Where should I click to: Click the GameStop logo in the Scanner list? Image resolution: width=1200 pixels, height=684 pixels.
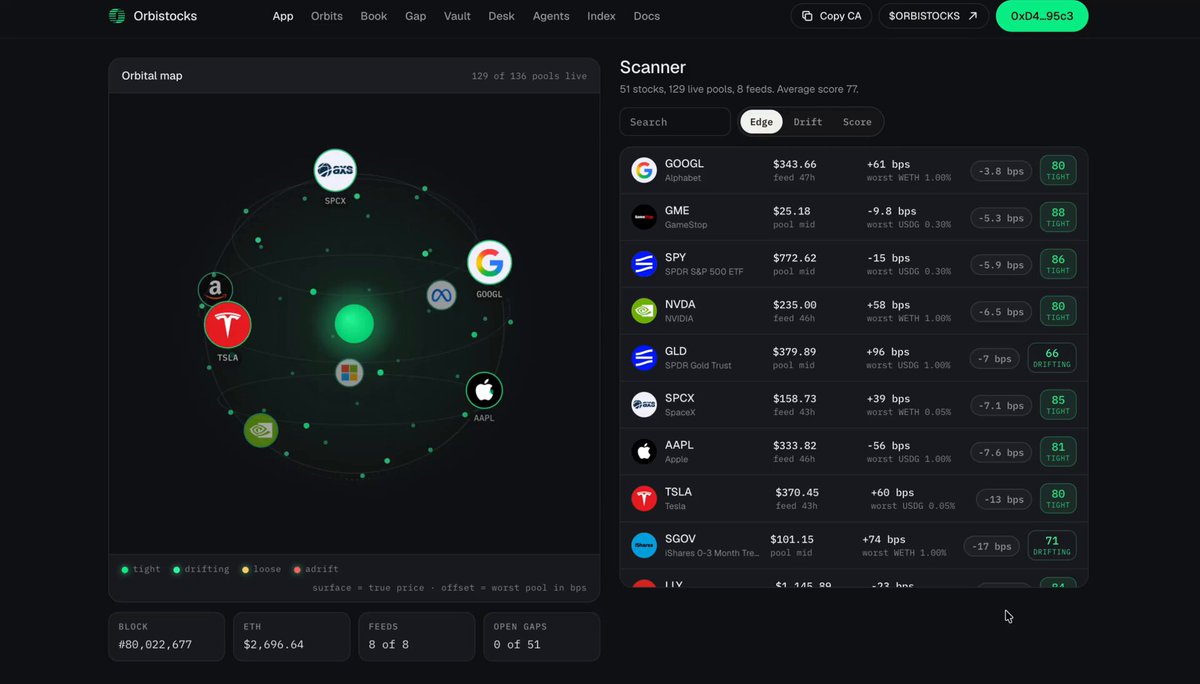pos(644,217)
